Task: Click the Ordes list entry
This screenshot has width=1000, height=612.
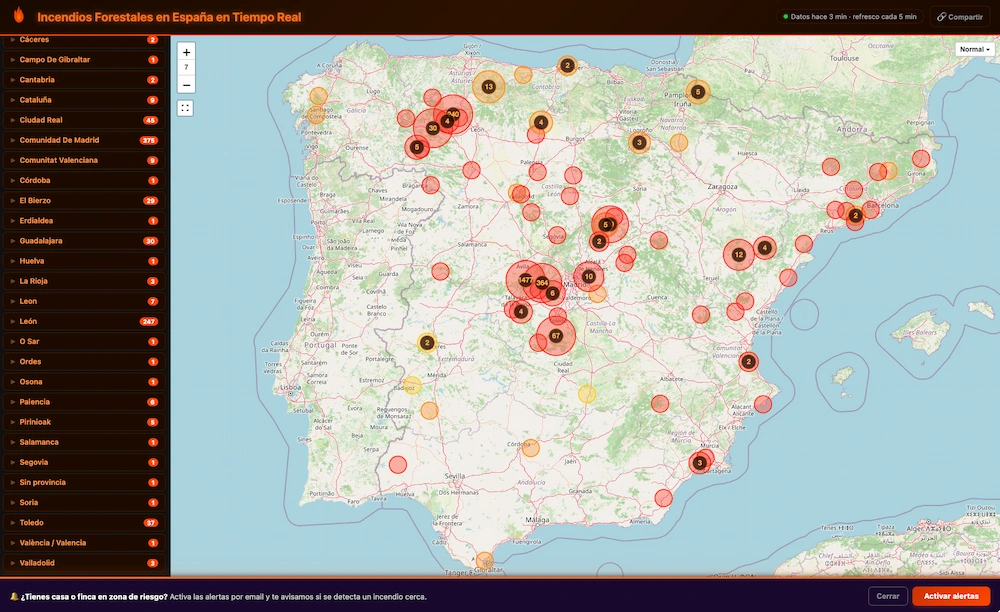Action: (x=84, y=361)
